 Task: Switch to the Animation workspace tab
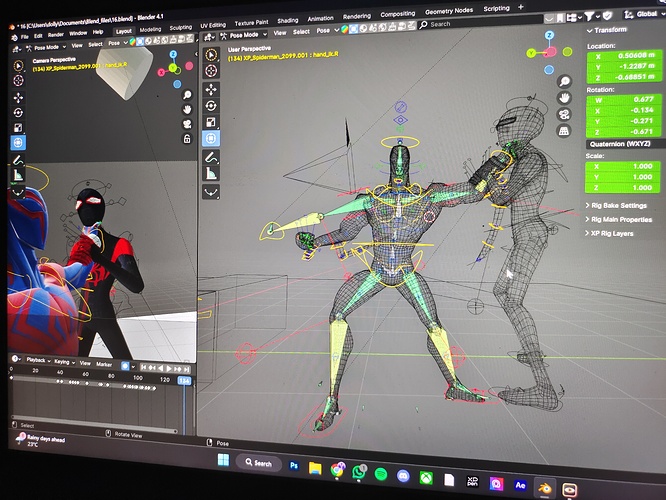tap(320, 18)
